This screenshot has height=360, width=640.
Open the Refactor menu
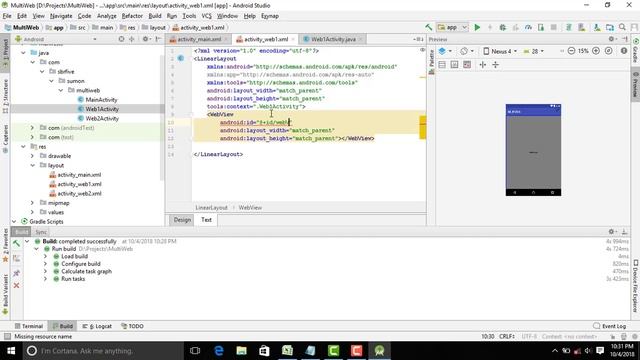(x=132, y=16)
